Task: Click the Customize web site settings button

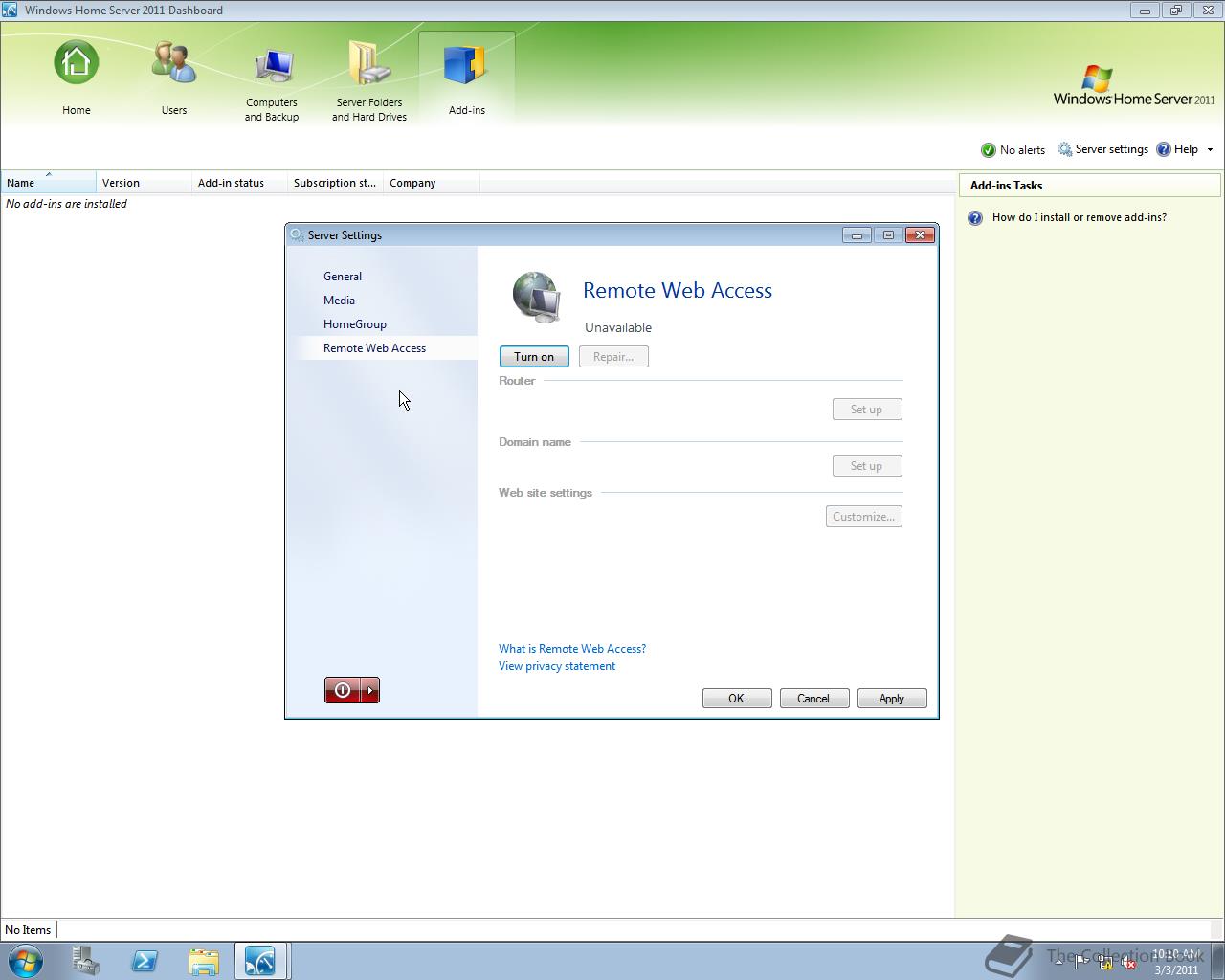Action: (864, 517)
